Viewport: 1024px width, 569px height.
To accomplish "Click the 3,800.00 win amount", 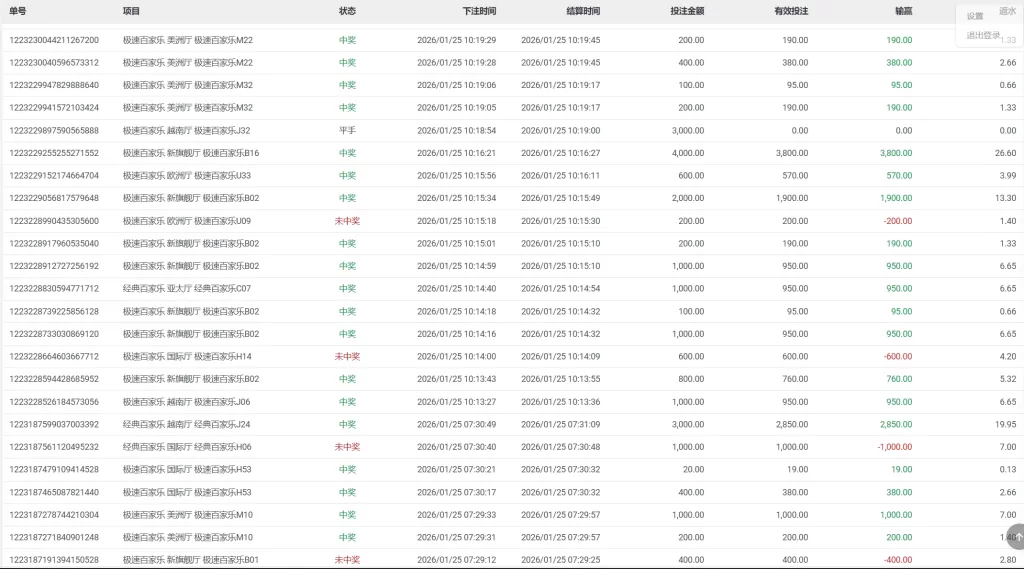I will point(895,153).
